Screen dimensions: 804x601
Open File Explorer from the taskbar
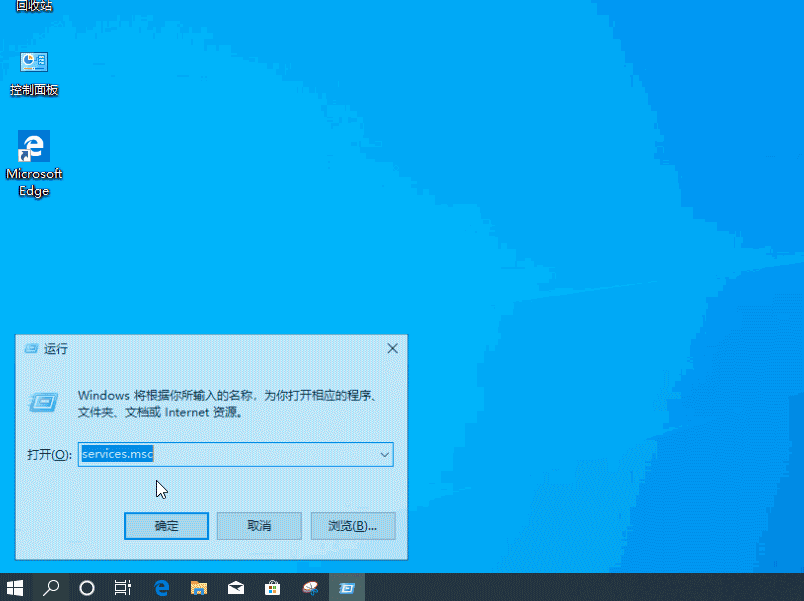pos(198,588)
